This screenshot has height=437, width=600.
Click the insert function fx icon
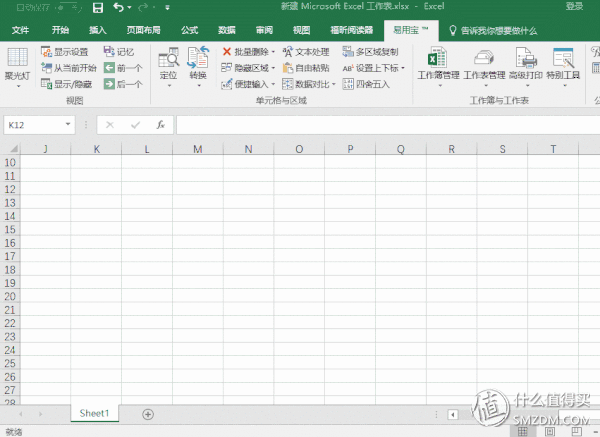tap(160, 125)
